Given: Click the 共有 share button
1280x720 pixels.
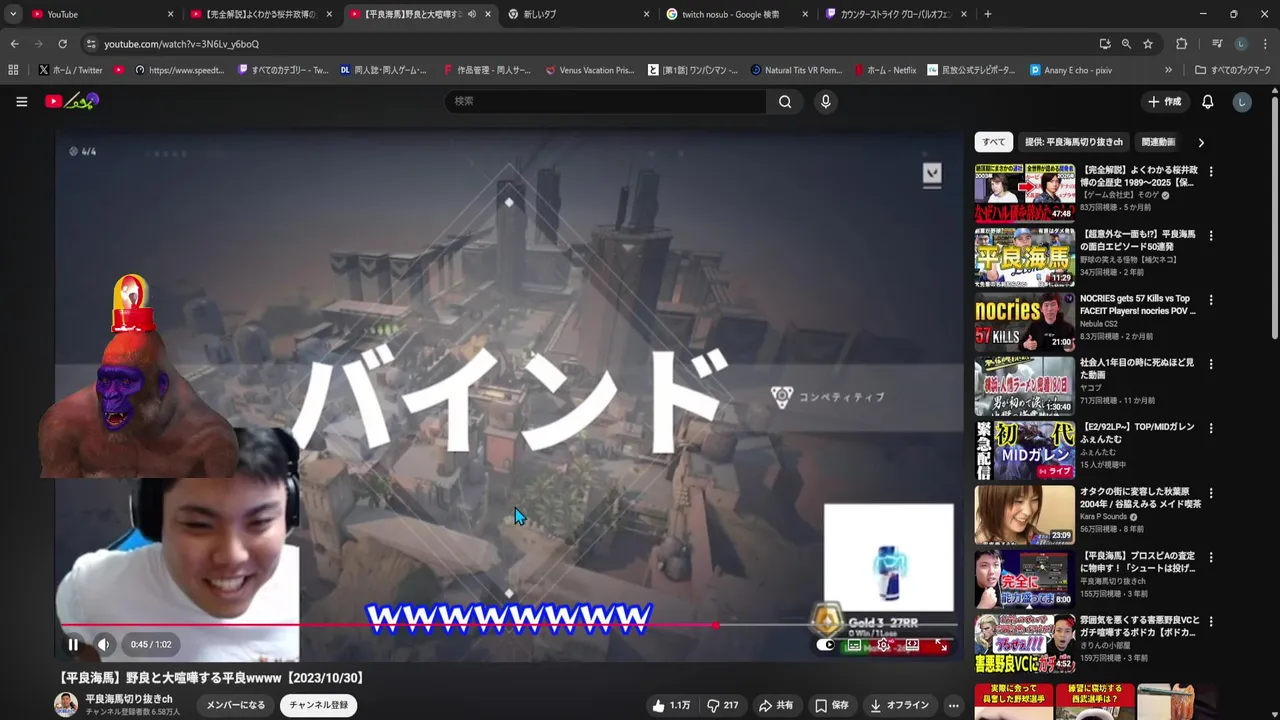Looking at the screenshot, I should click(x=776, y=705).
